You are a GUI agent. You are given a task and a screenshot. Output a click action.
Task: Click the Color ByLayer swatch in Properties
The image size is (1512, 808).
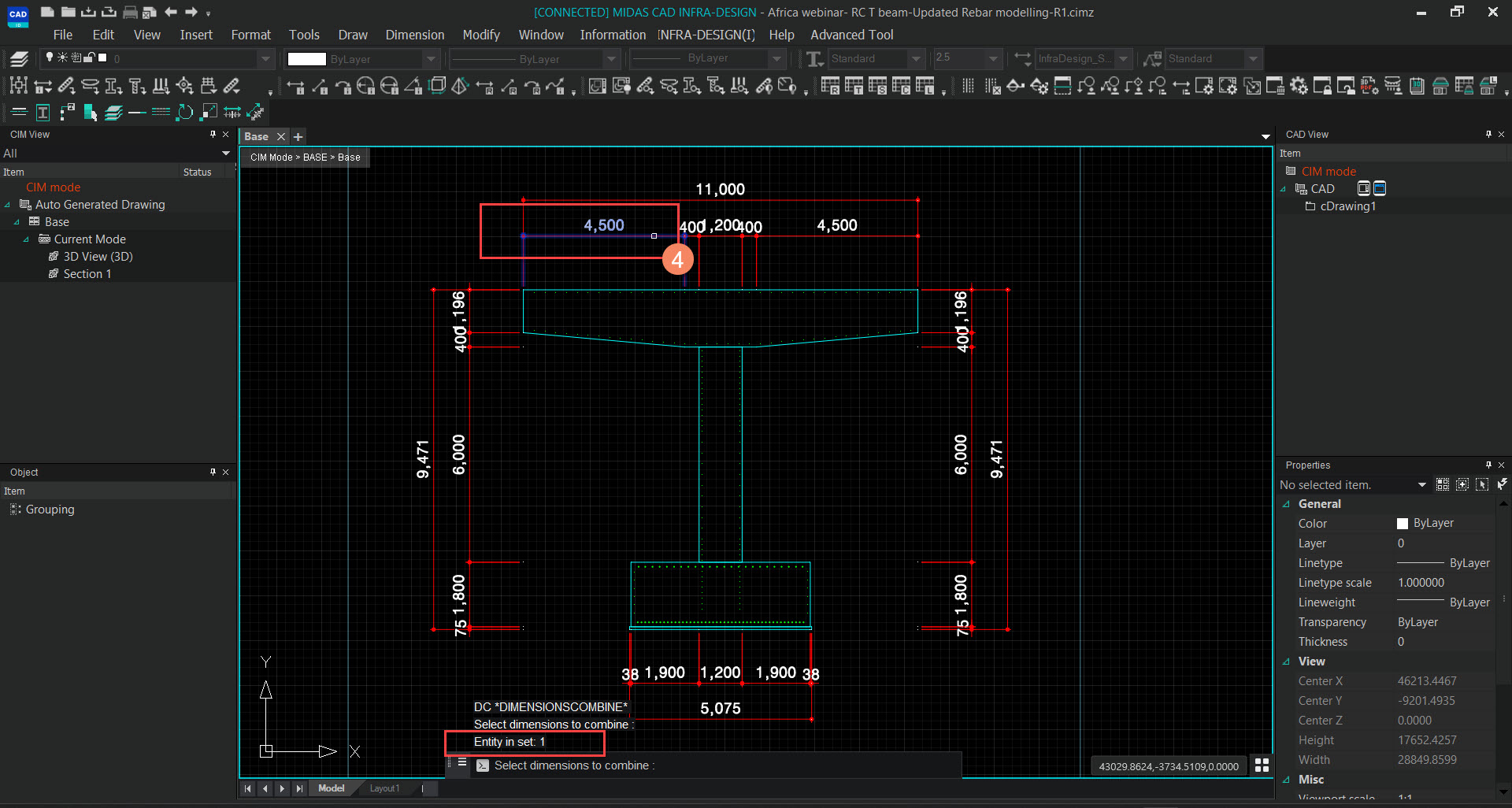coord(1403,524)
